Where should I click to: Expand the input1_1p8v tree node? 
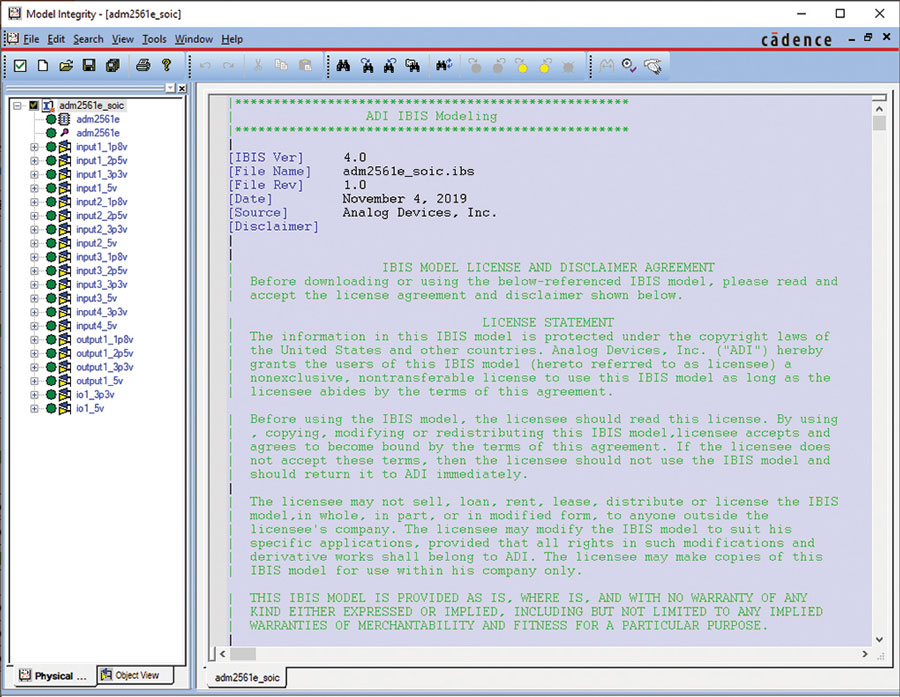tap(34, 147)
